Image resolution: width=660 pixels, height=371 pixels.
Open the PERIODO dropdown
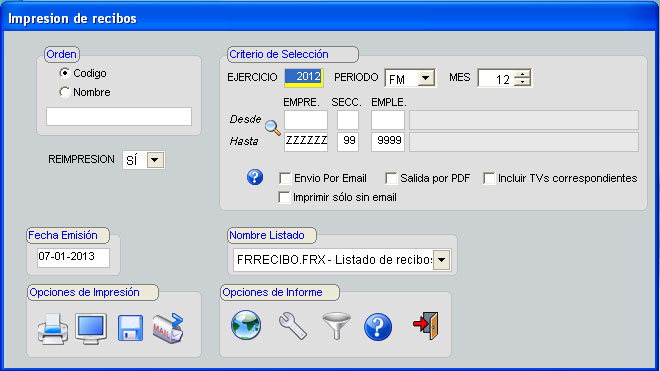tap(426, 78)
